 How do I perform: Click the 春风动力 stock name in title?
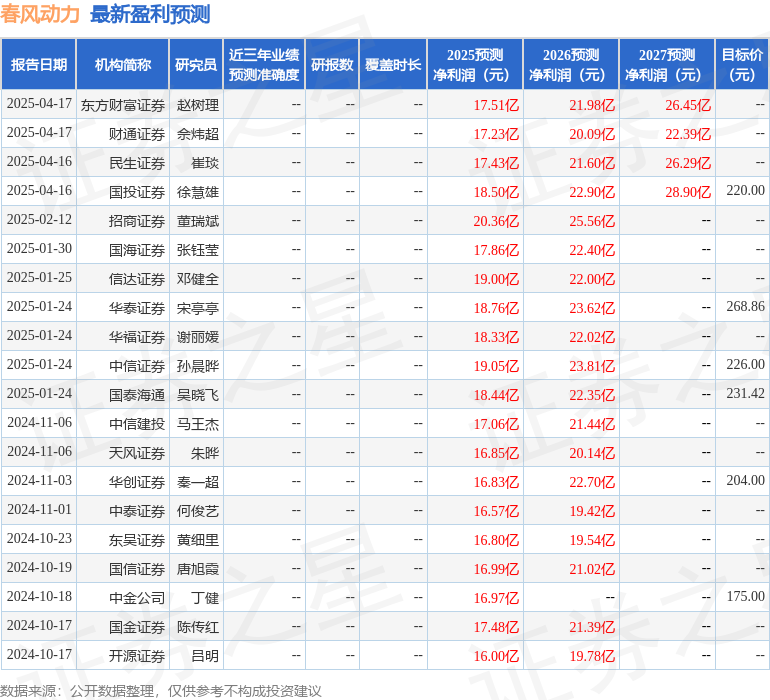pyautogui.click(x=41, y=14)
